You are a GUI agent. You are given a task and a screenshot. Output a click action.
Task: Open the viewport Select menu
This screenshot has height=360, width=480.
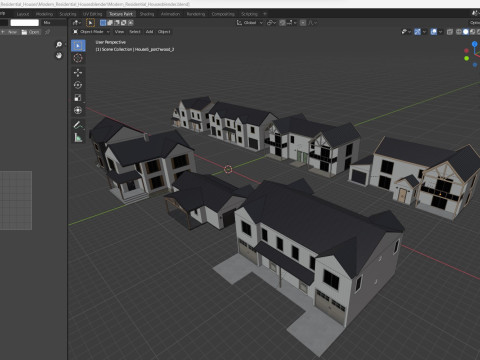coord(135,32)
